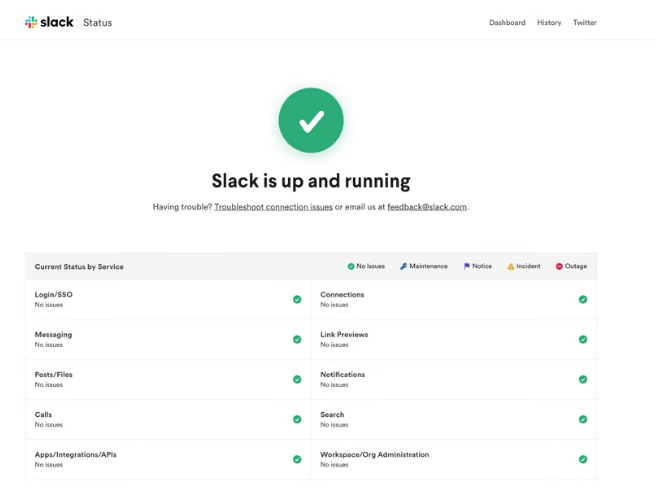This screenshot has height=503, width=656.
Task: Click the 'No Issues' legend label
Action: 371,266
